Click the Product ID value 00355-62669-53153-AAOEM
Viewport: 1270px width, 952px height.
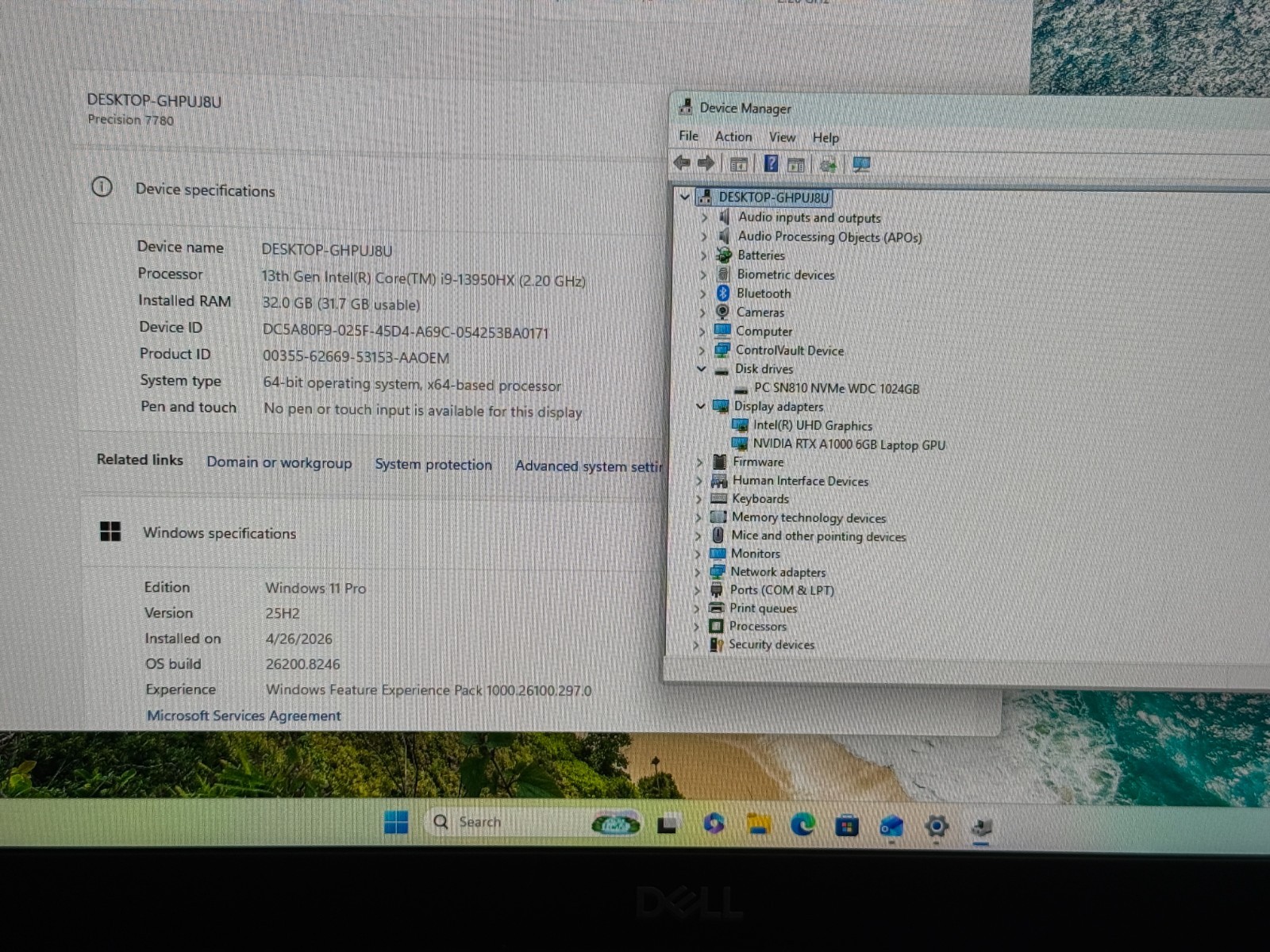(x=356, y=357)
